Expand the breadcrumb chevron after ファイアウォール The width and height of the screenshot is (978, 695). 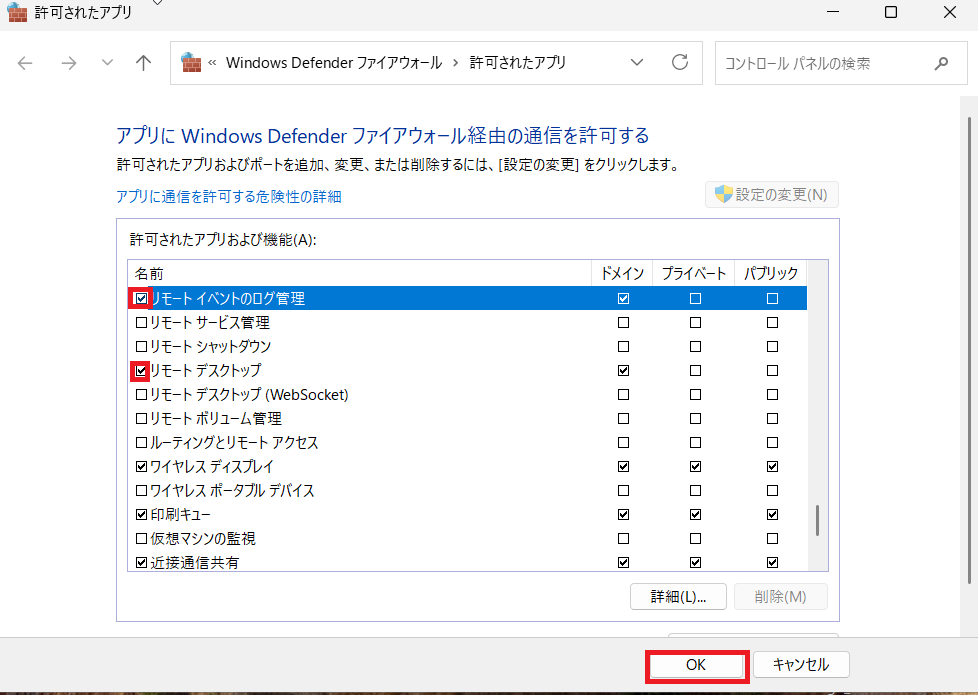point(455,63)
